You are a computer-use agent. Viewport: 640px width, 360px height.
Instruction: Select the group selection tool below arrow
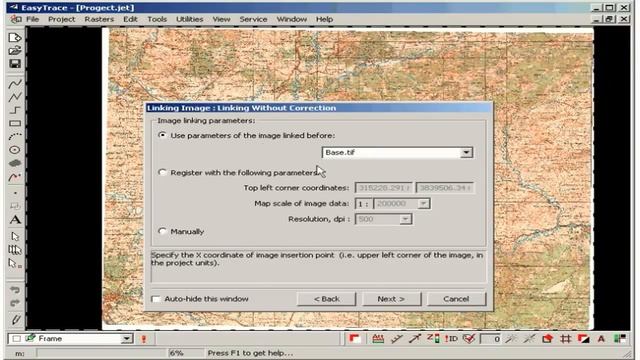[x=15, y=249]
